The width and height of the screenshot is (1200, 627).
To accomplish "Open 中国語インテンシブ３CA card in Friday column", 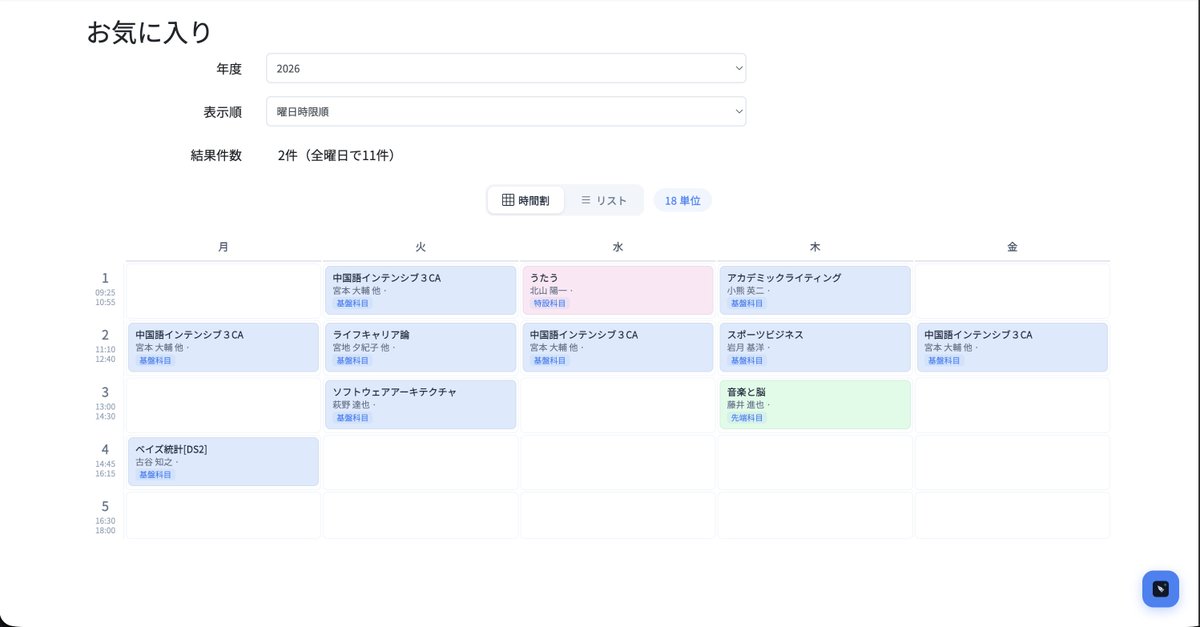I will click(1012, 347).
